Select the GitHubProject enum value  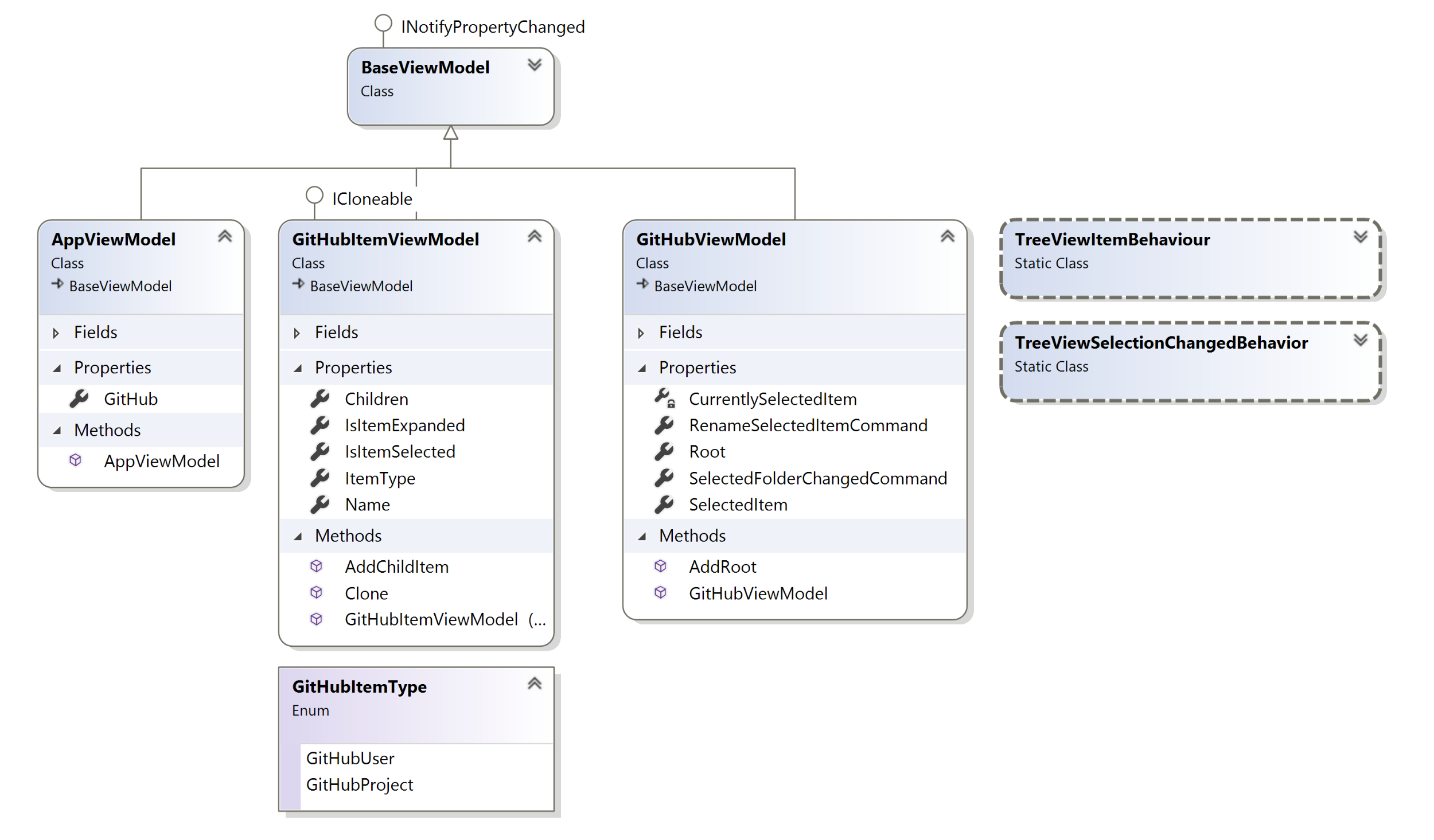[x=360, y=785]
